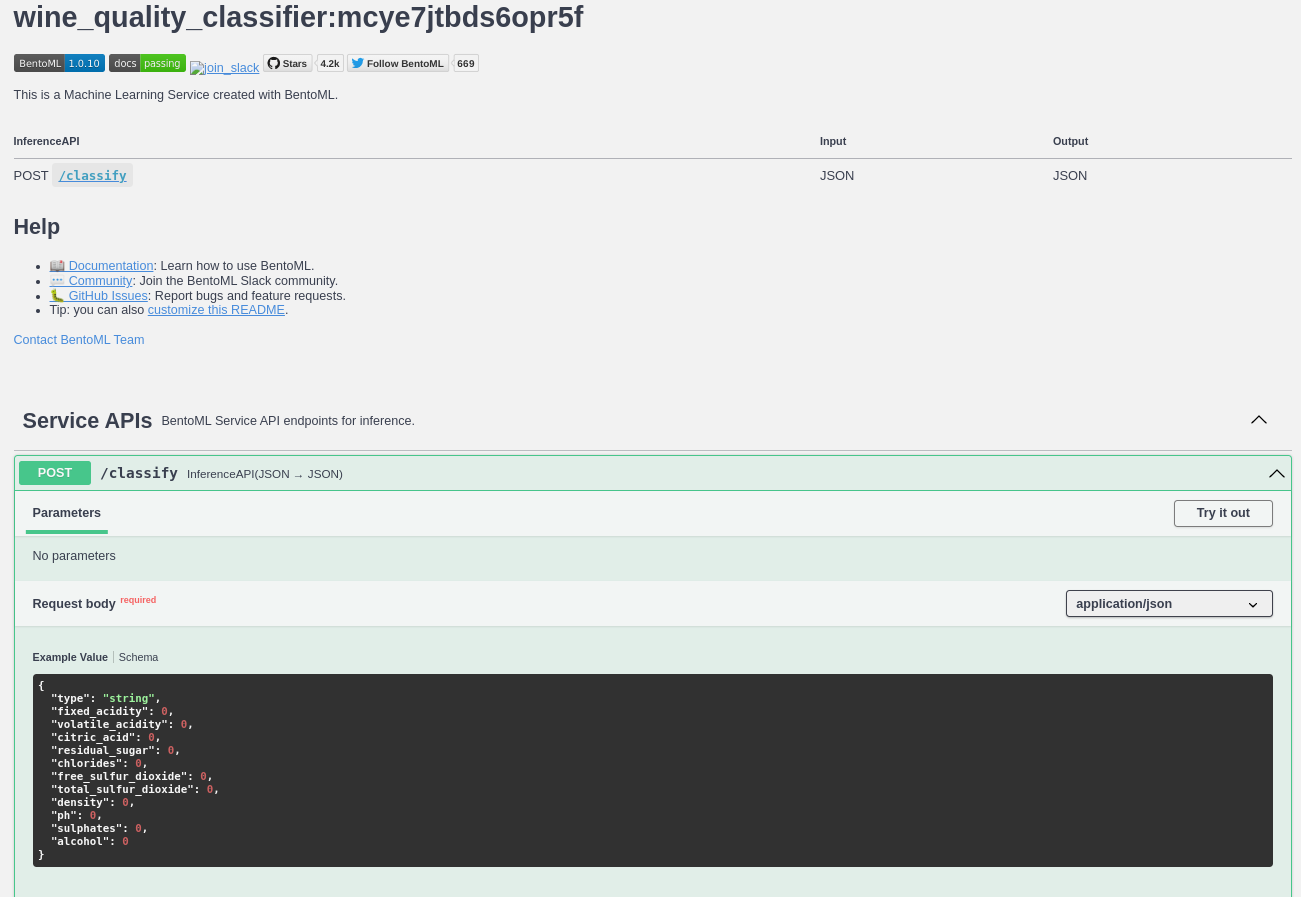Click the "type": "string" line in example
Screen dimensions: 1301x897
106,698
